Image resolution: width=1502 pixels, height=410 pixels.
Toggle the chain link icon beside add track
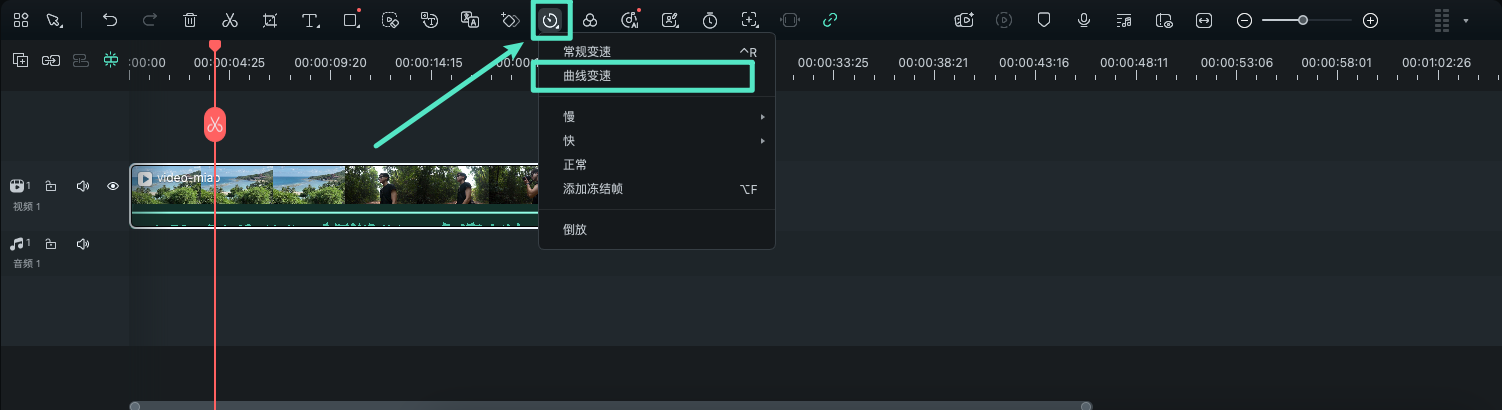pos(51,60)
